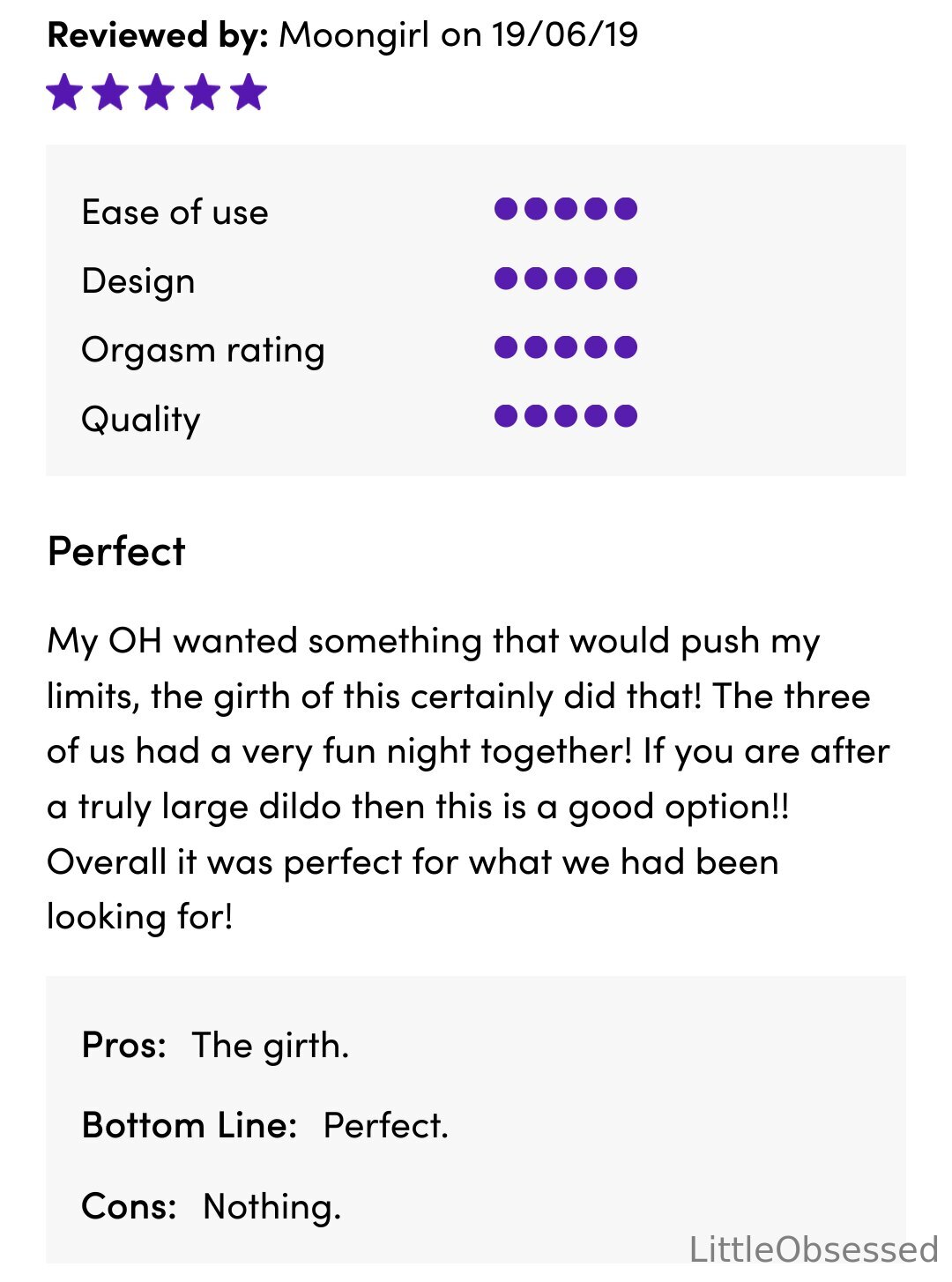Click the review date 19/06/19
This screenshot has height=1282, width=952.
[565, 35]
